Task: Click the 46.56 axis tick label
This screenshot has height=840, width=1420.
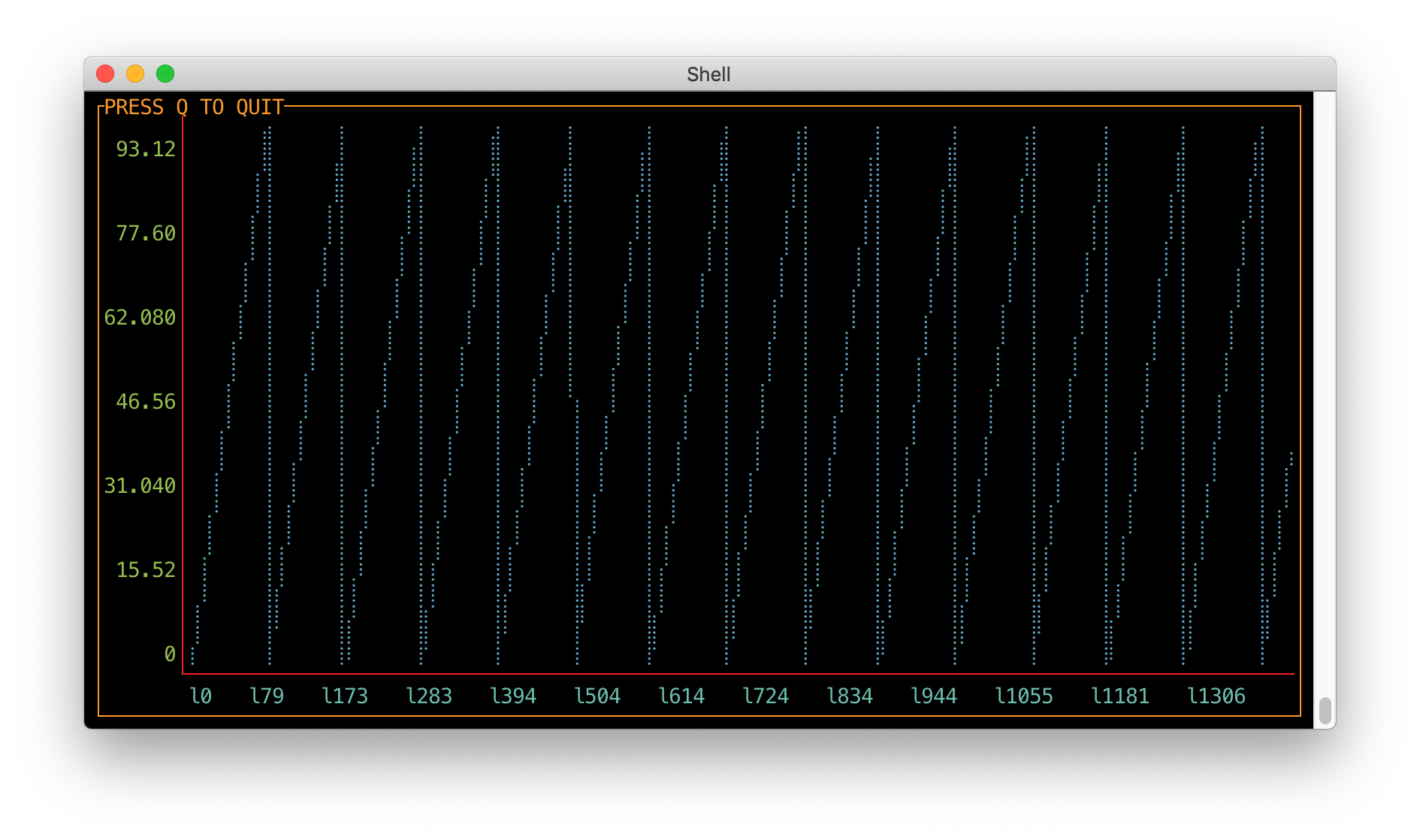Action: click(x=144, y=402)
